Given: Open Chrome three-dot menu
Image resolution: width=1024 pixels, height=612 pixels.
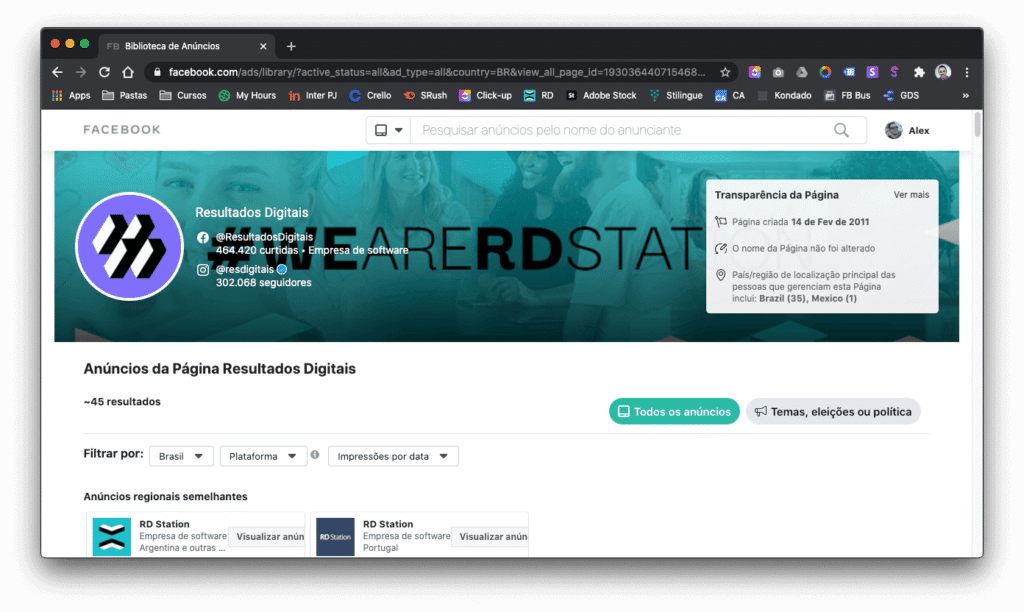Looking at the screenshot, I should (967, 72).
